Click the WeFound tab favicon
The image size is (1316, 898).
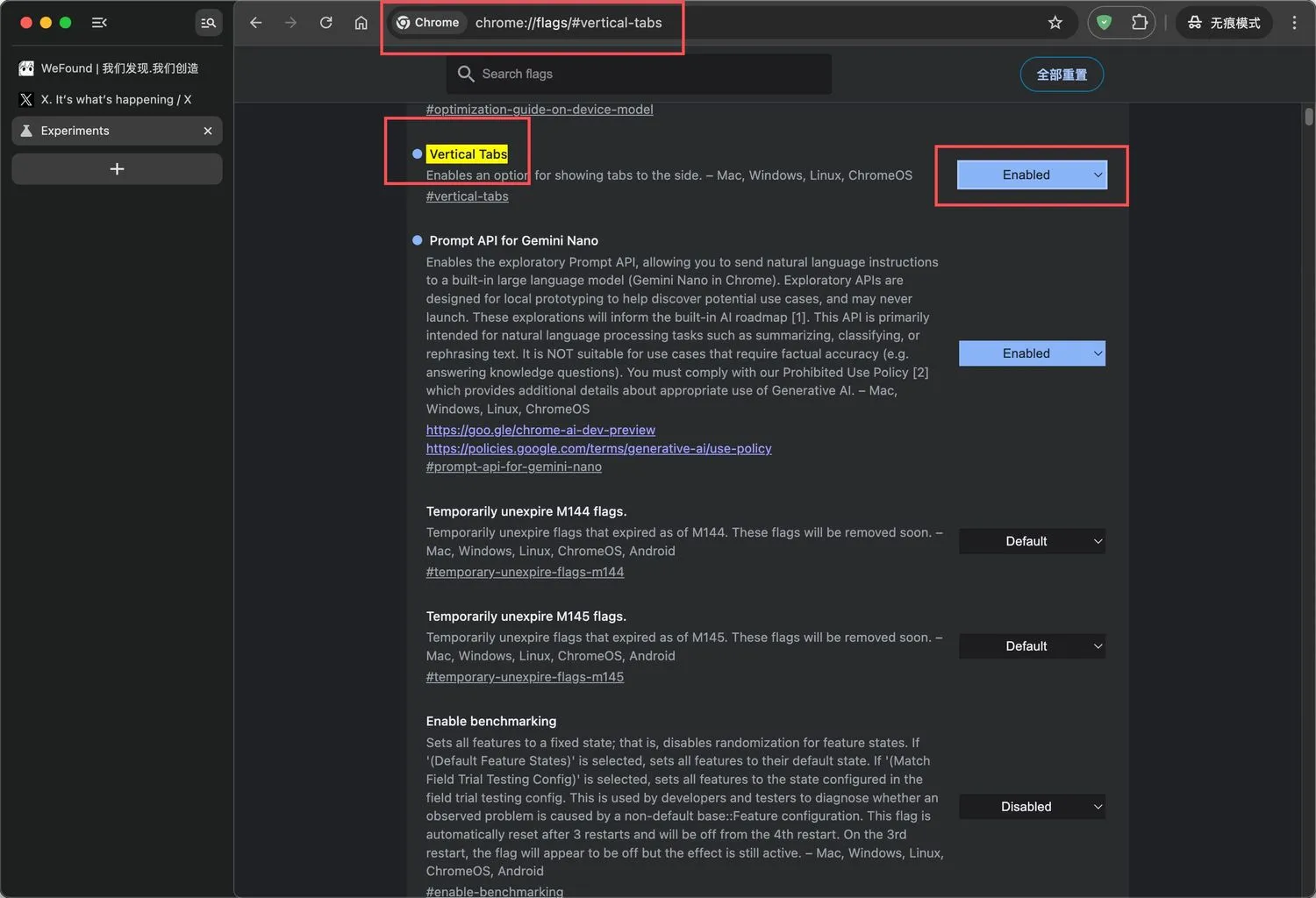[x=26, y=68]
